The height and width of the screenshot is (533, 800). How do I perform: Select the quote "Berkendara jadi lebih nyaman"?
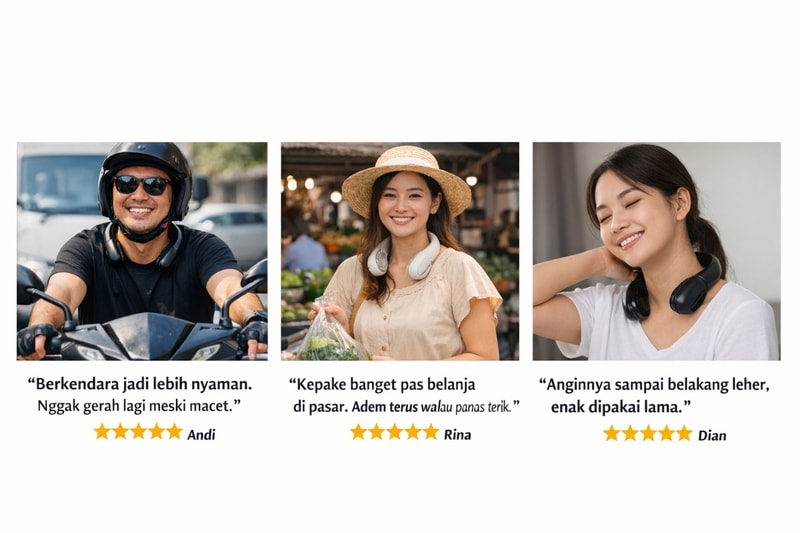pyautogui.click(x=140, y=384)
